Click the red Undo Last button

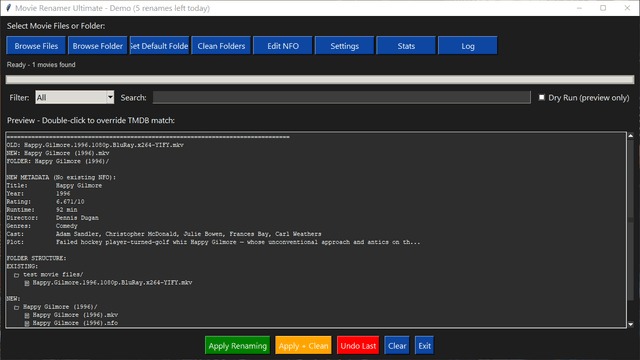pos(358,345)
